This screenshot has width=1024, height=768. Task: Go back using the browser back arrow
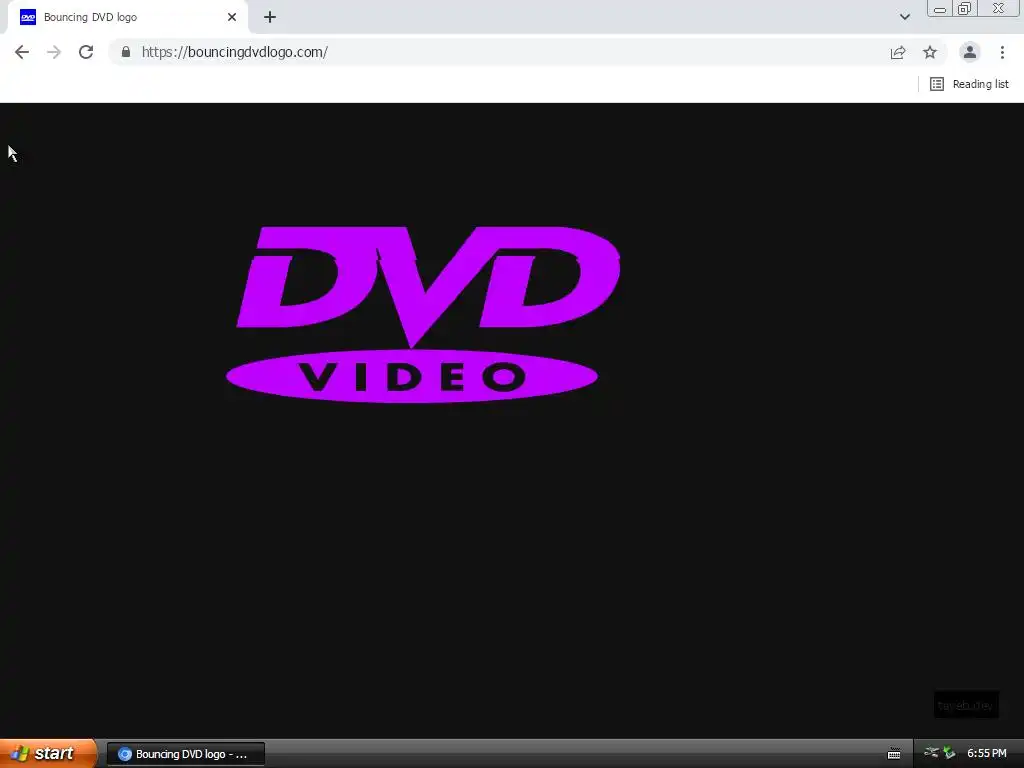pos(22,52)
